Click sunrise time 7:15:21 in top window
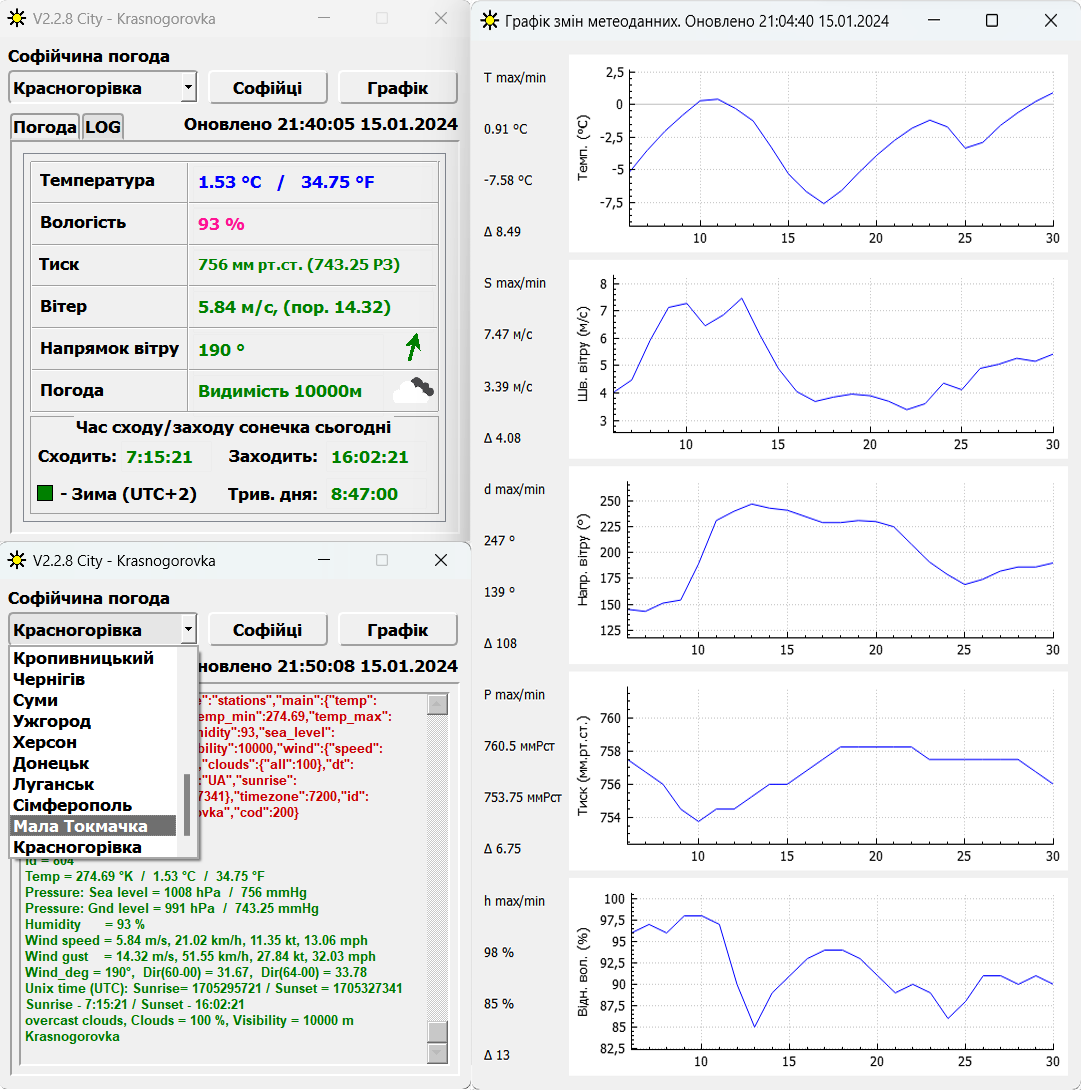 click(x=159, y=457)
